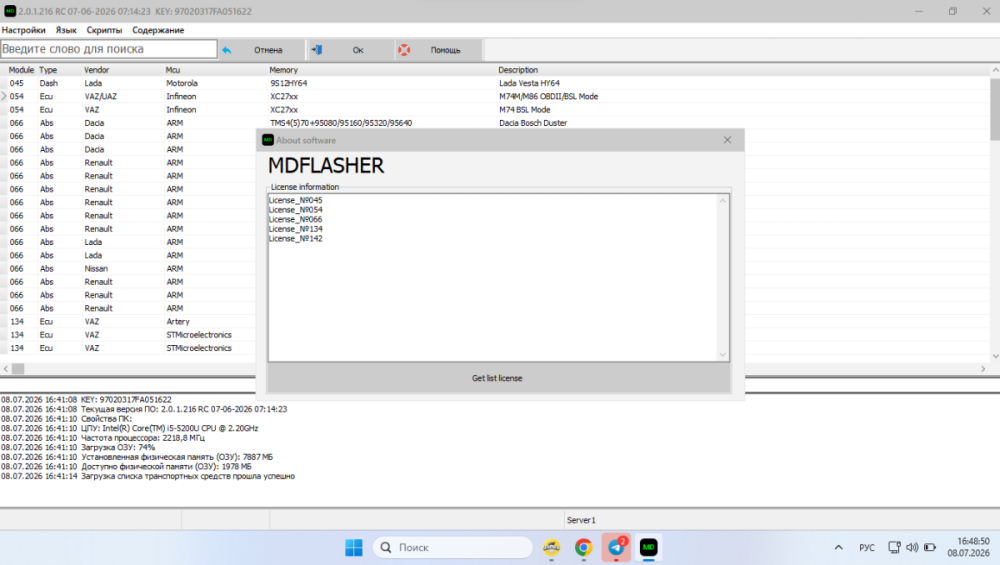Click the Помощь button
1000x565 pixels.
pos(438,50)
